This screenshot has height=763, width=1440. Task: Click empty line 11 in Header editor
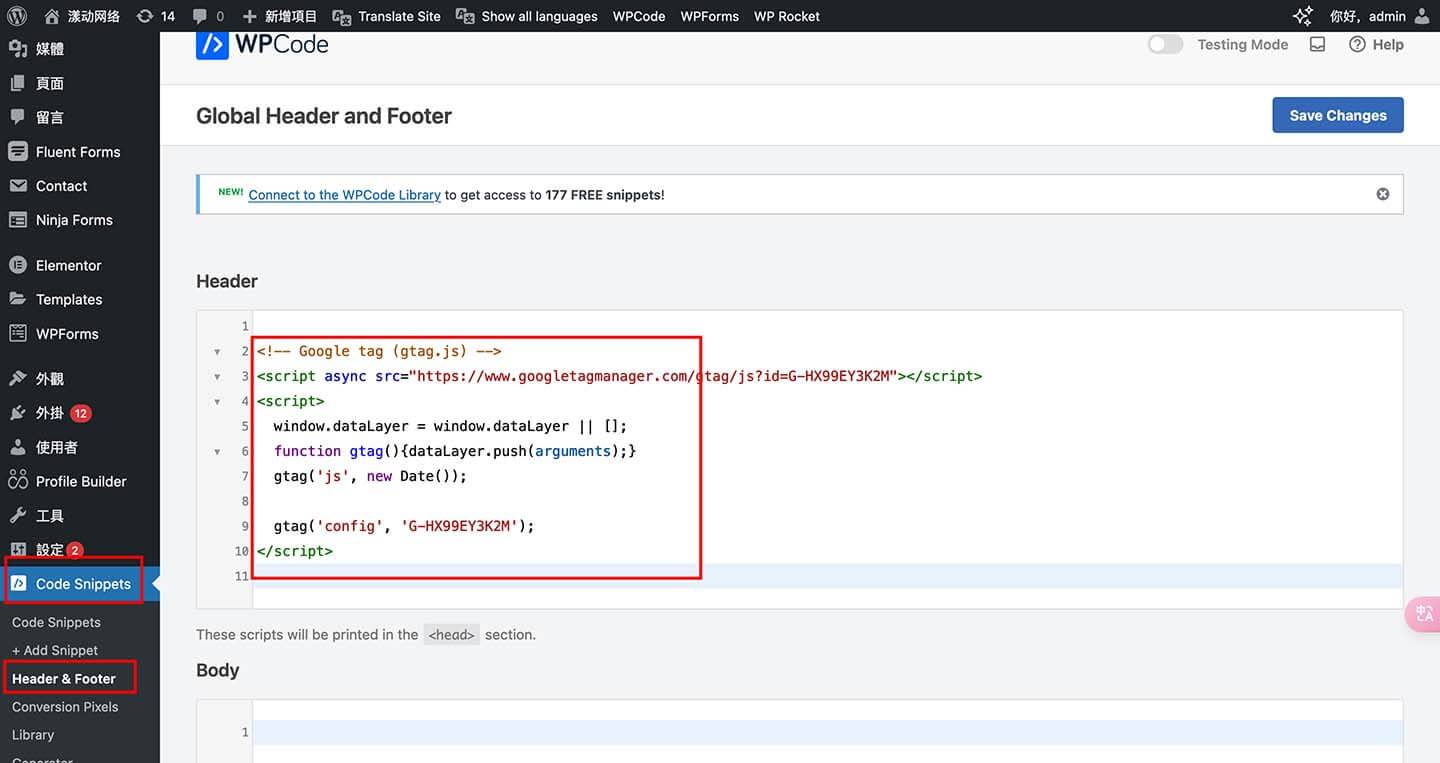point(827,576)
